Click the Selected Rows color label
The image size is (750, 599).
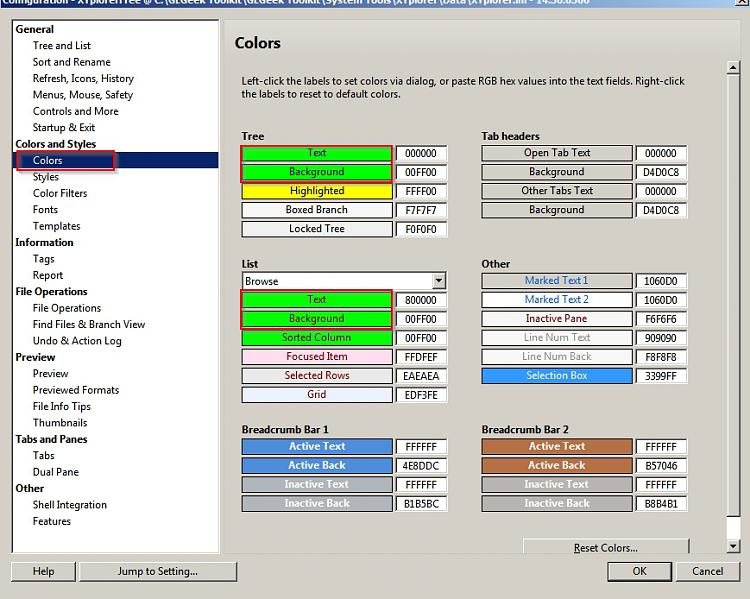(317, 376)
